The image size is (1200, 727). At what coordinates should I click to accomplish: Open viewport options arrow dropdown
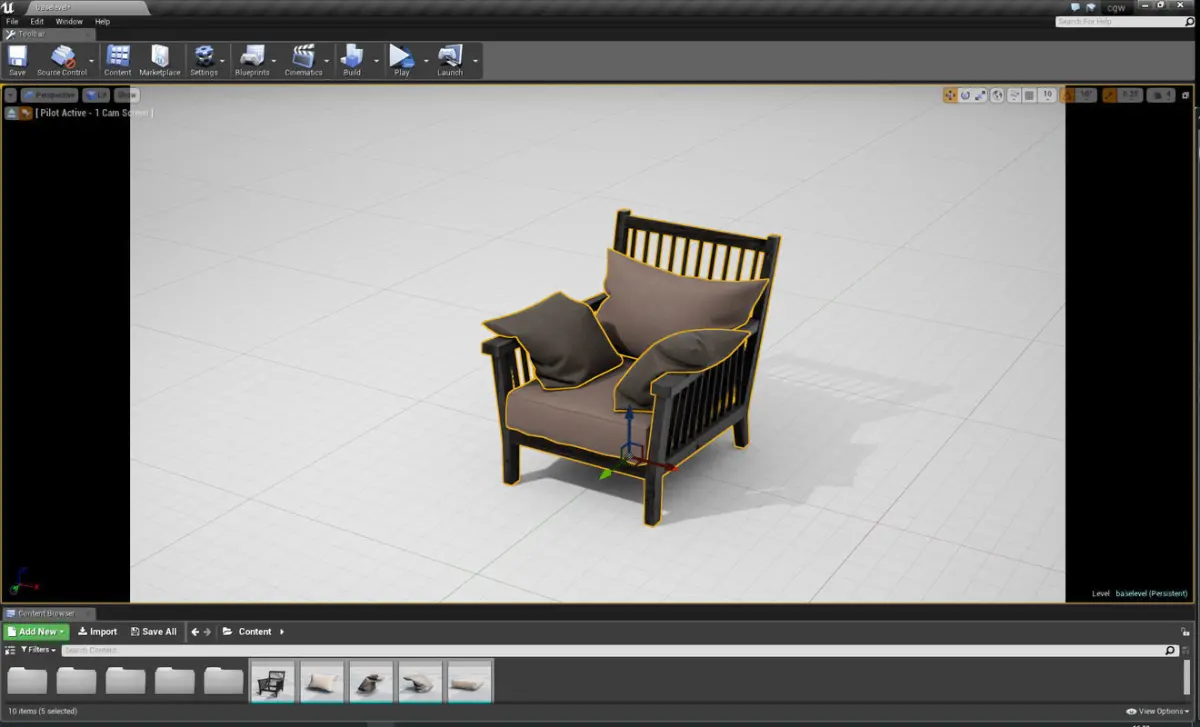[x=11, y=95]
